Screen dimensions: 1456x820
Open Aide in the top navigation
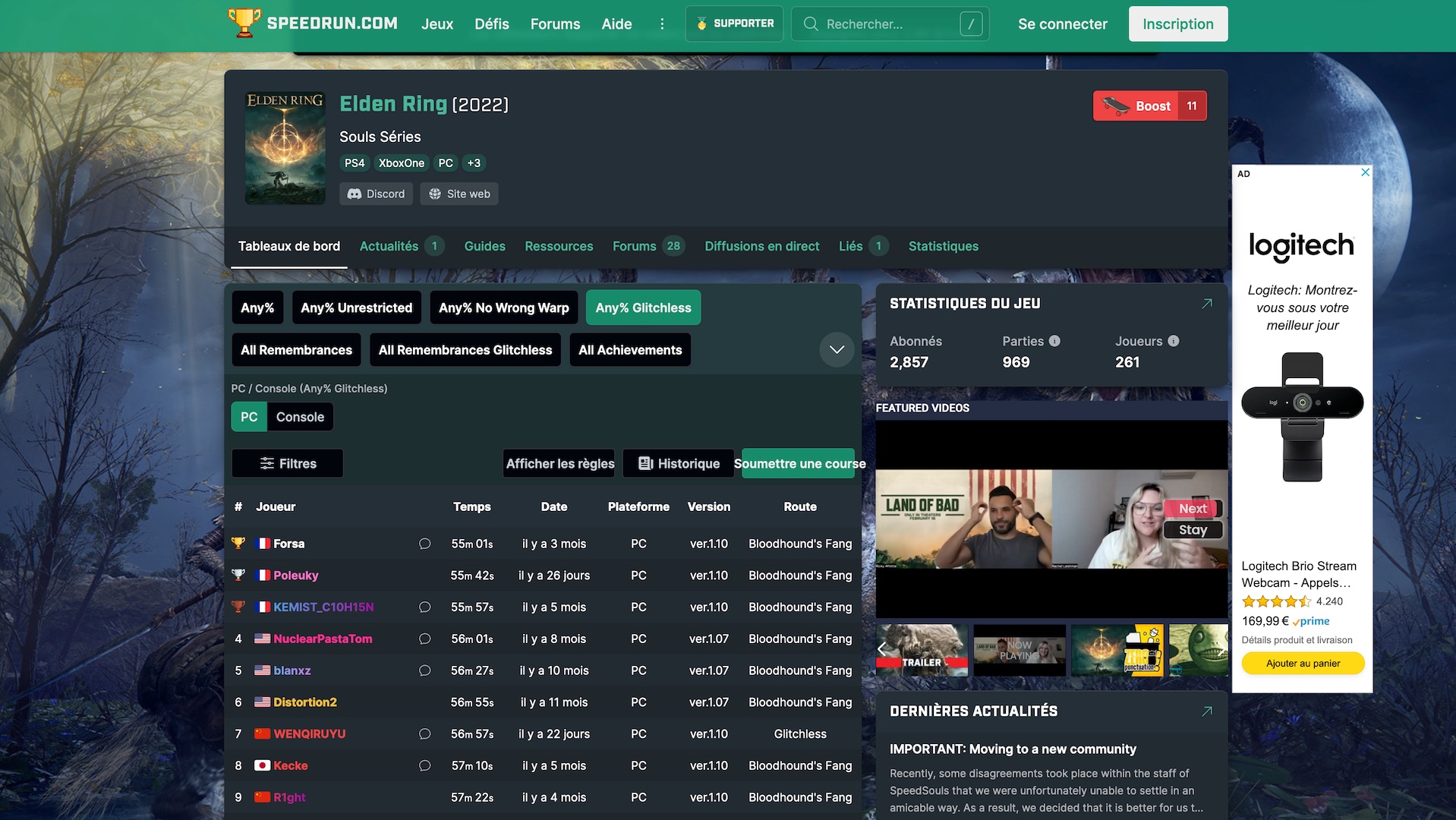(x=616, y=24)
